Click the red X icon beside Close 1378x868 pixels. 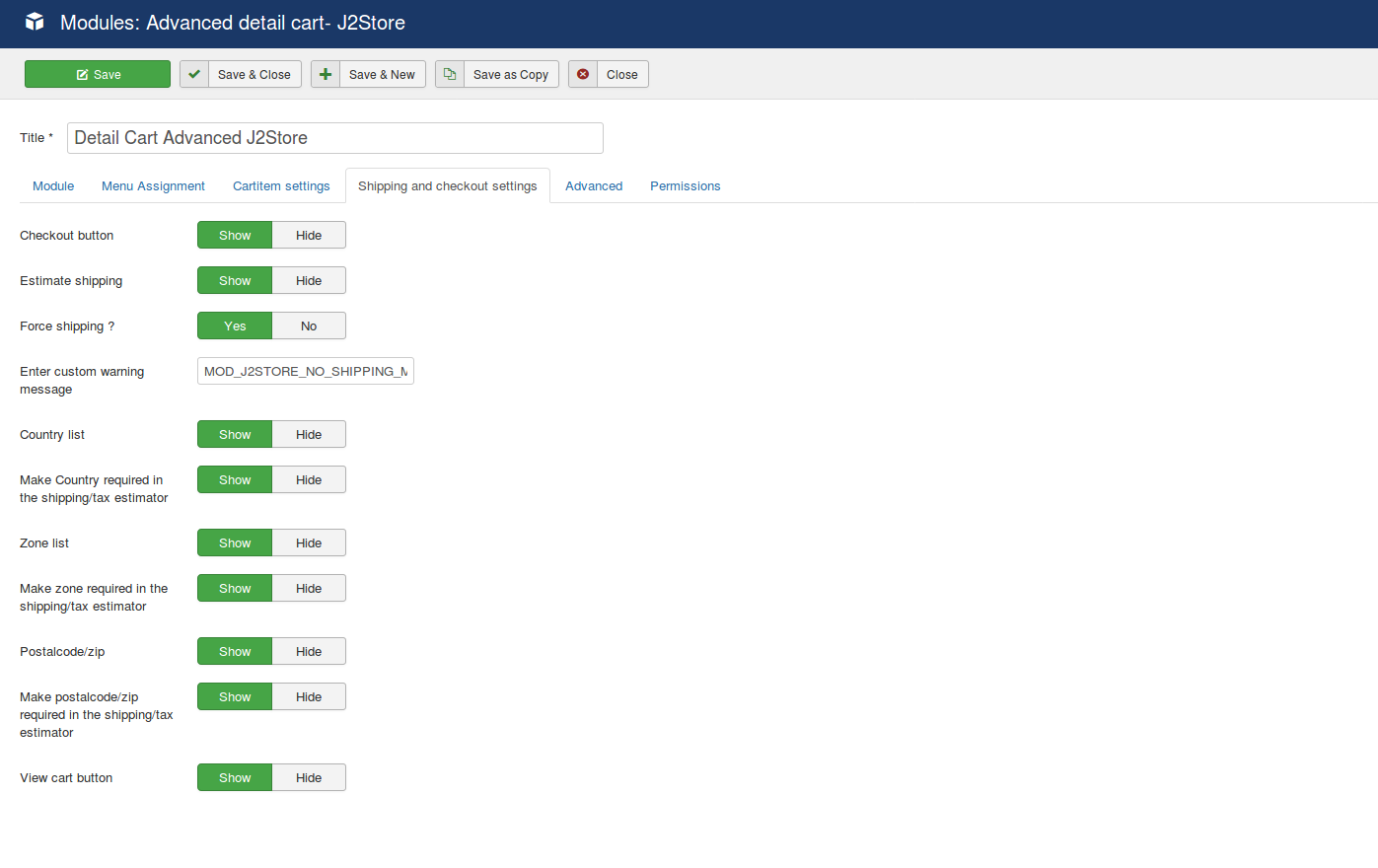pyautogui.click(x=583, y=74)
